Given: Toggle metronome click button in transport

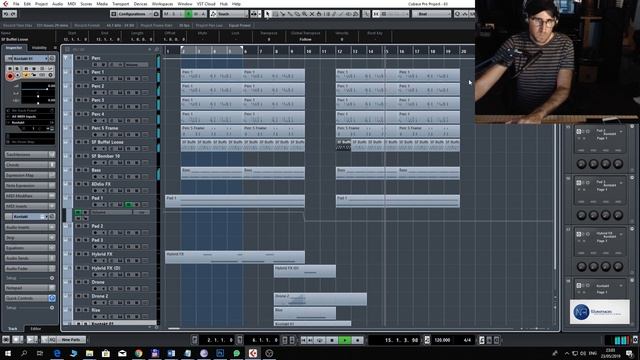Looking at the screenshot, I should tap(482, 340).
